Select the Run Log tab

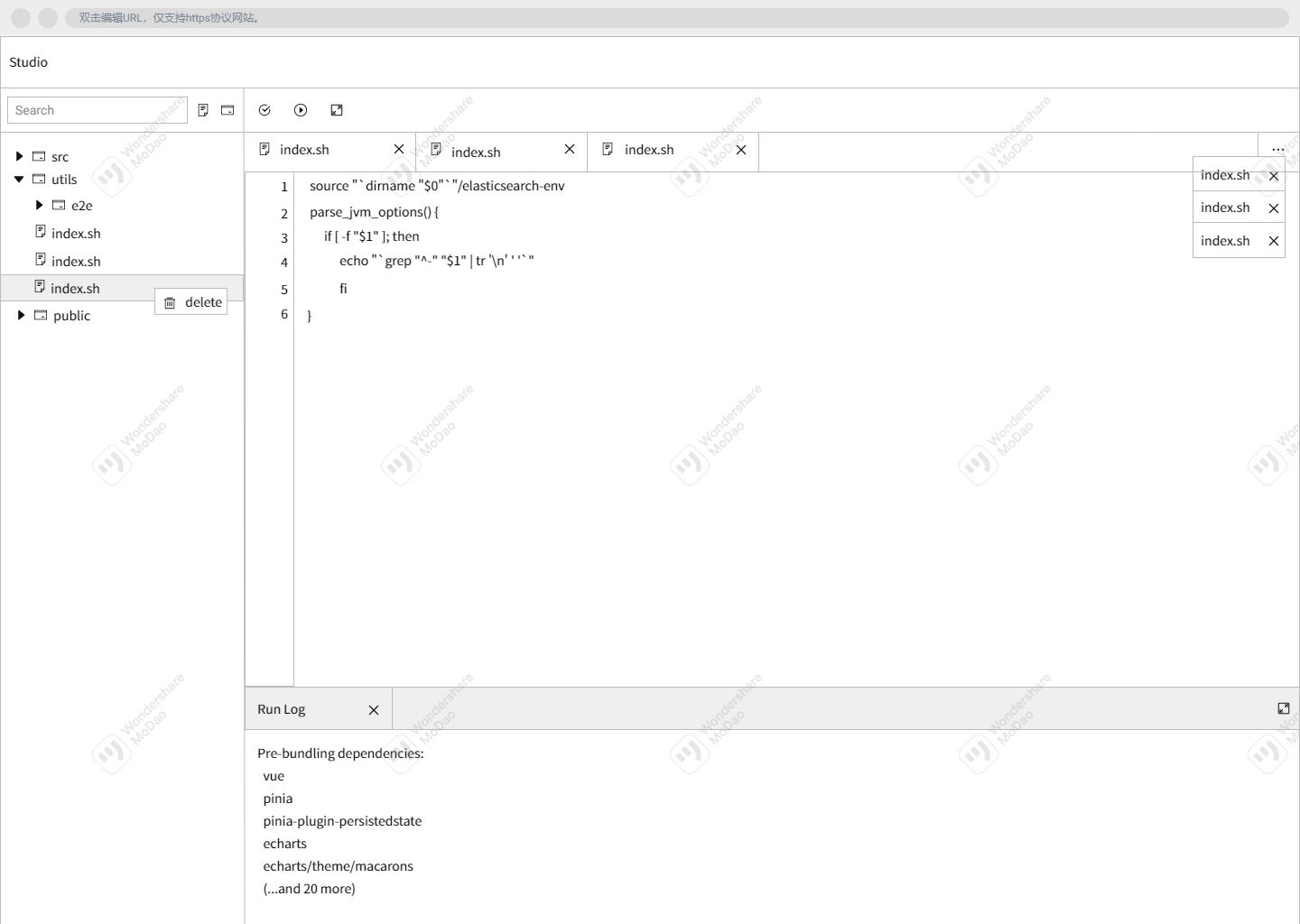[281, 708]
